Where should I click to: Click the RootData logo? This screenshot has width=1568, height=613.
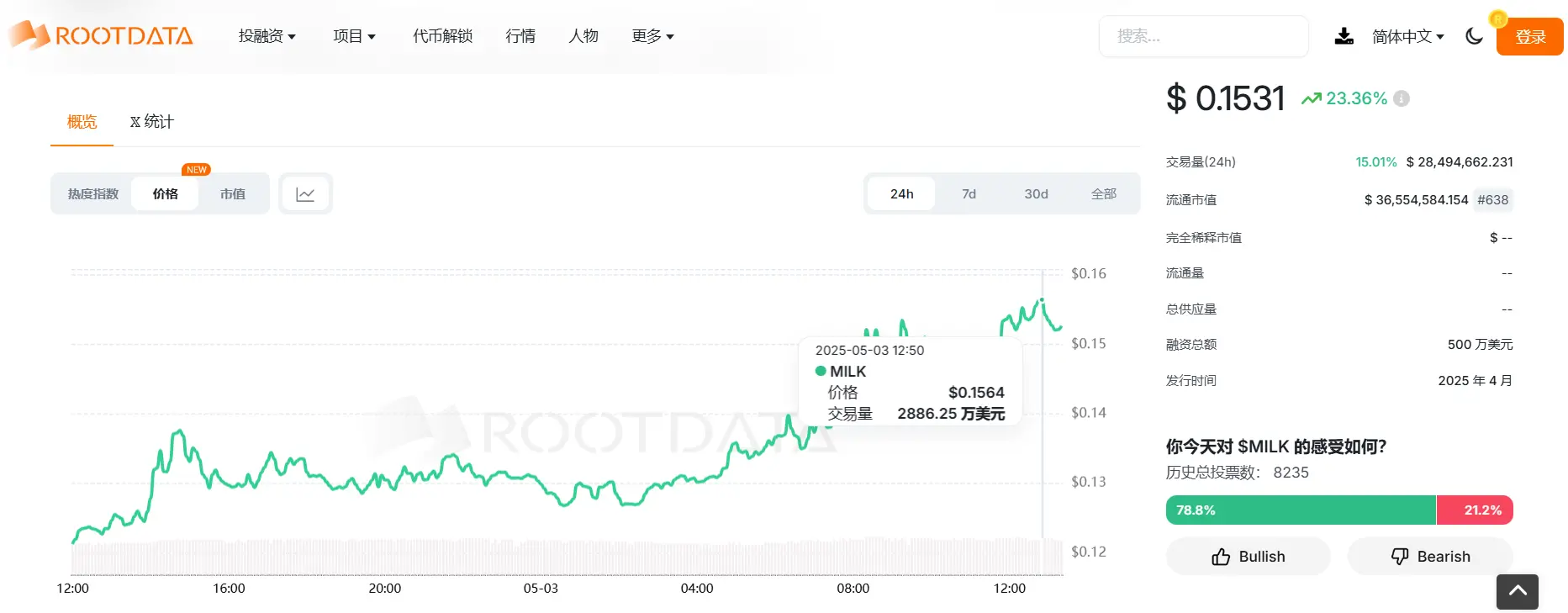coord(102,35)
